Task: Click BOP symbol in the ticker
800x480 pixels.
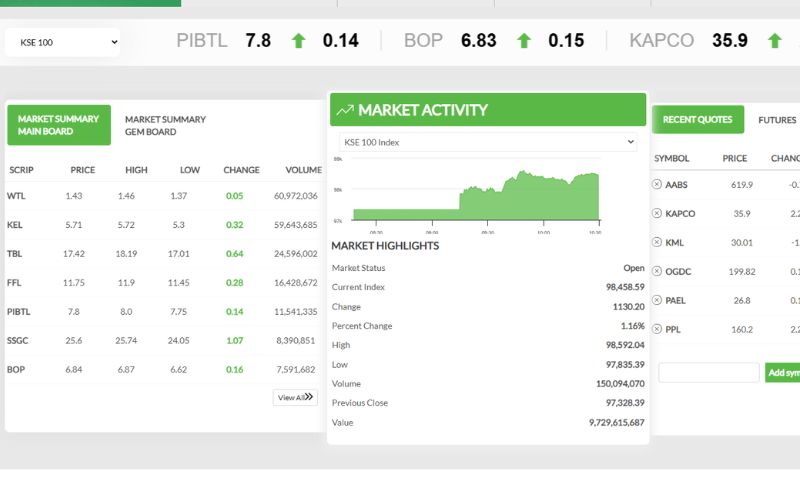Action: coord(423,40)
